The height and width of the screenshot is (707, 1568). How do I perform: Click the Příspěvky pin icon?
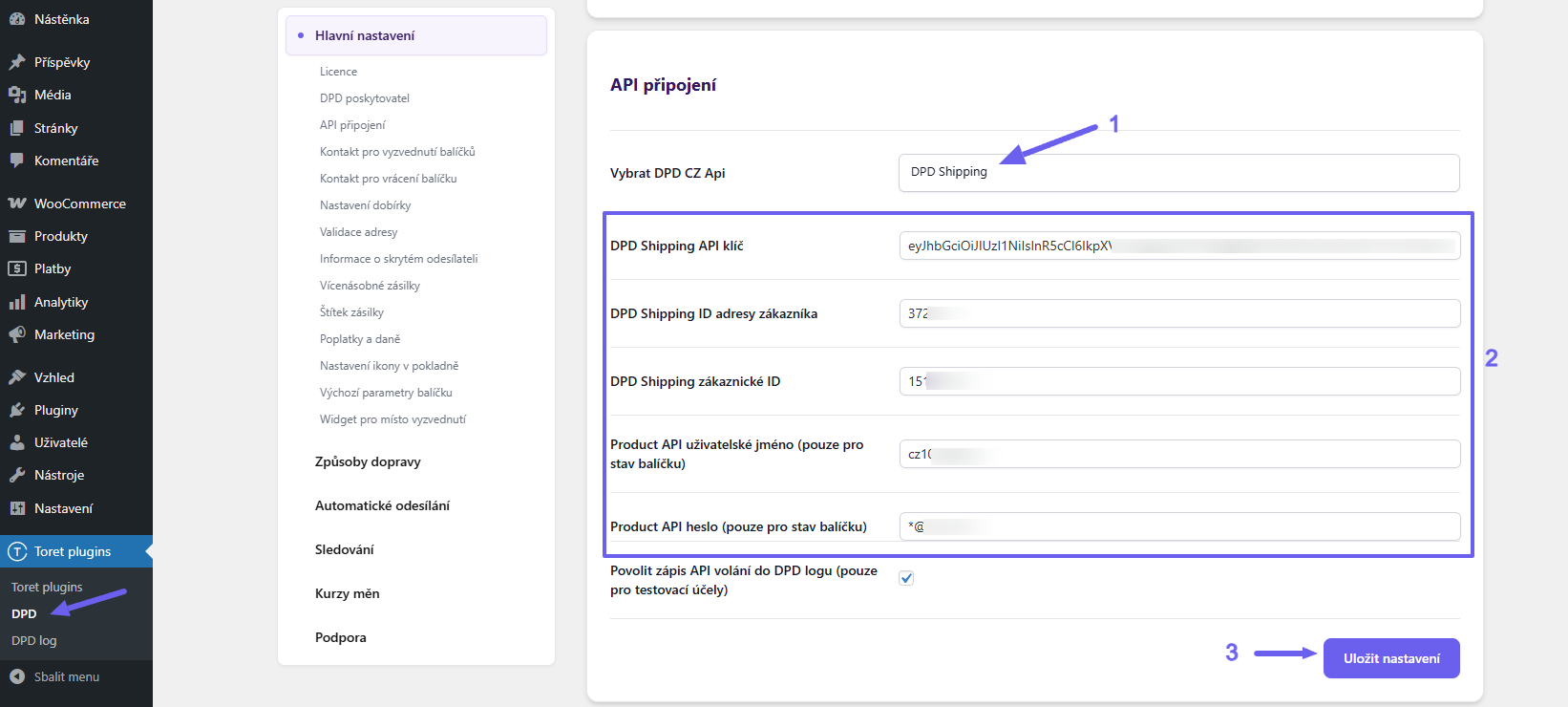tap(17, 62)
